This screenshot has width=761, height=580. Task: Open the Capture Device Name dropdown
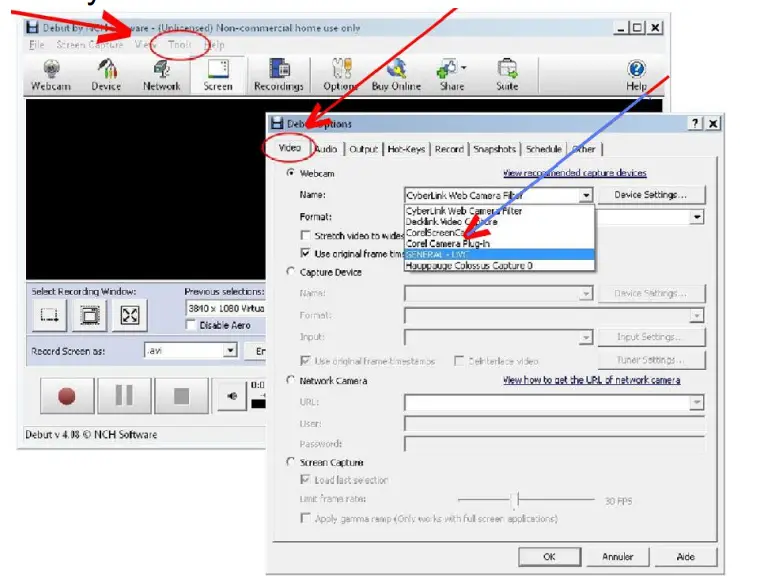pos(586,293)
